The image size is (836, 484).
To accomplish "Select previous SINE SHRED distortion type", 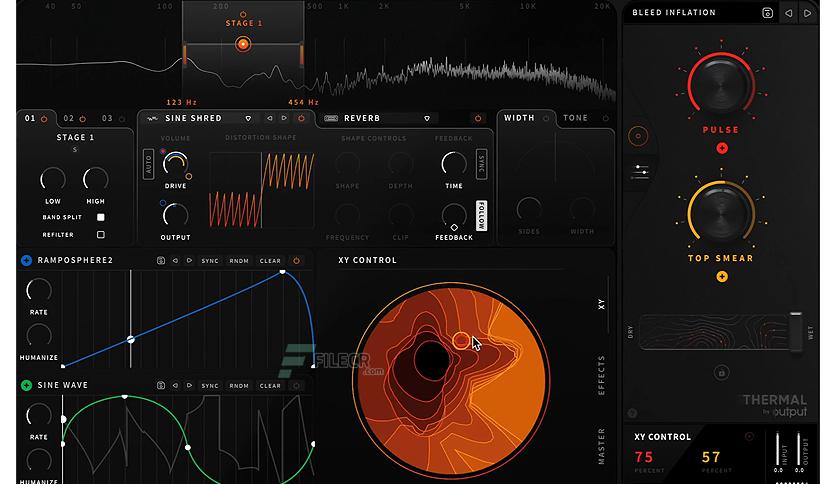I will [x=269, y=118].
